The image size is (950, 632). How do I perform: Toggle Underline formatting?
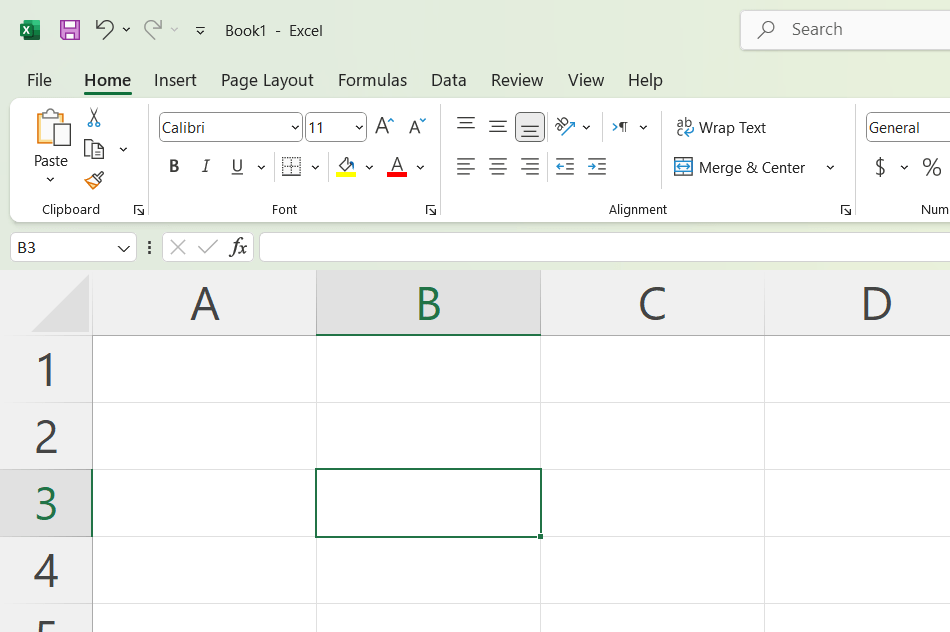[x=237, y=166]
